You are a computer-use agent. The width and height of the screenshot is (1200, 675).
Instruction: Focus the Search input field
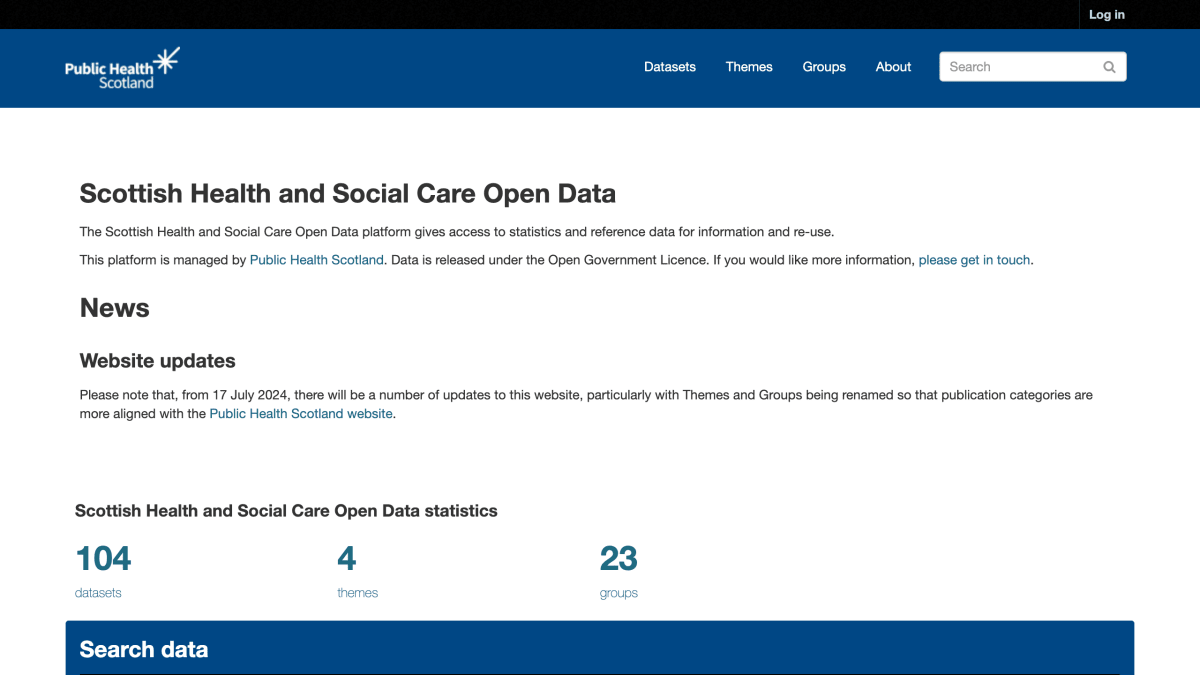tap(1033, 67)
